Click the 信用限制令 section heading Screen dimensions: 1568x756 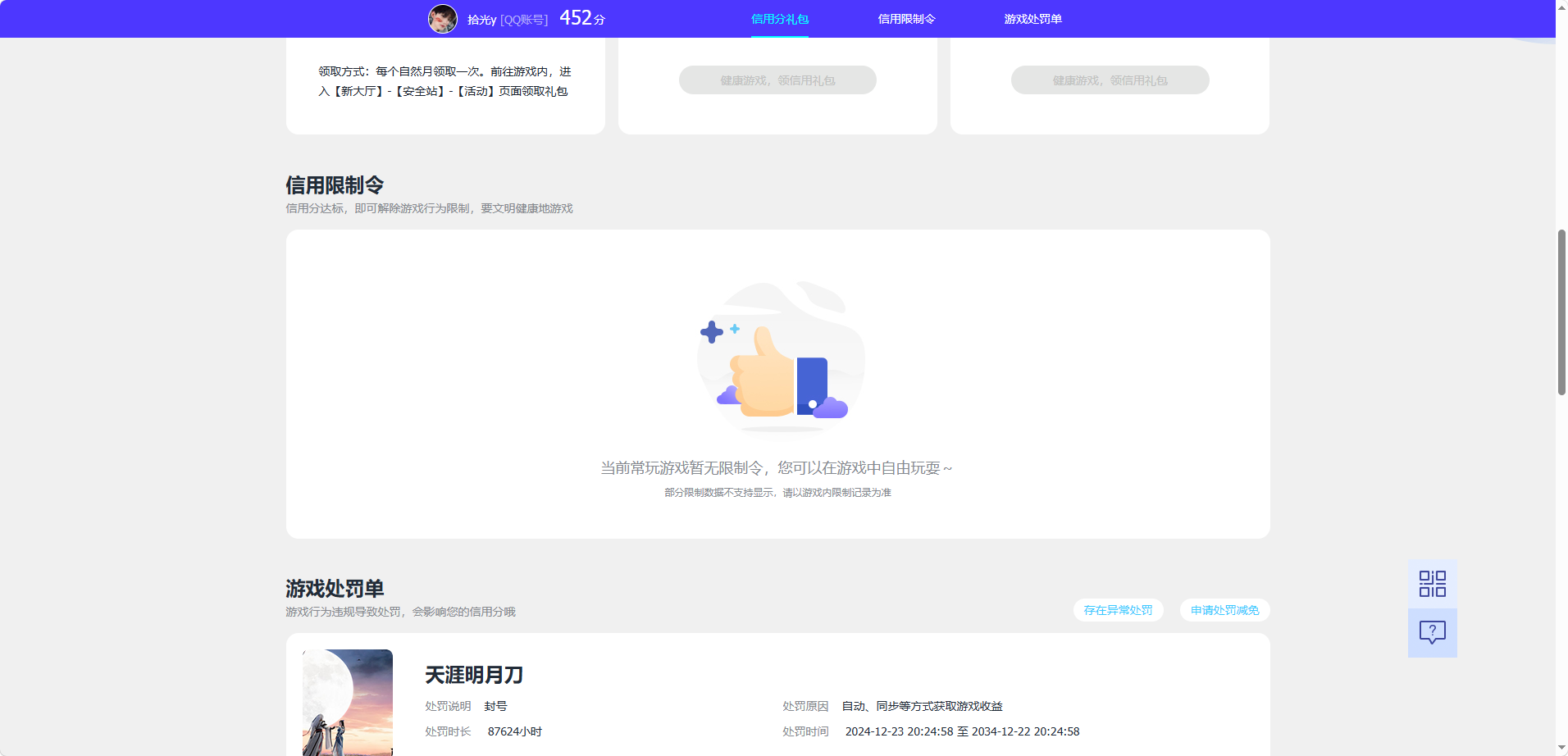coord(335,185)
